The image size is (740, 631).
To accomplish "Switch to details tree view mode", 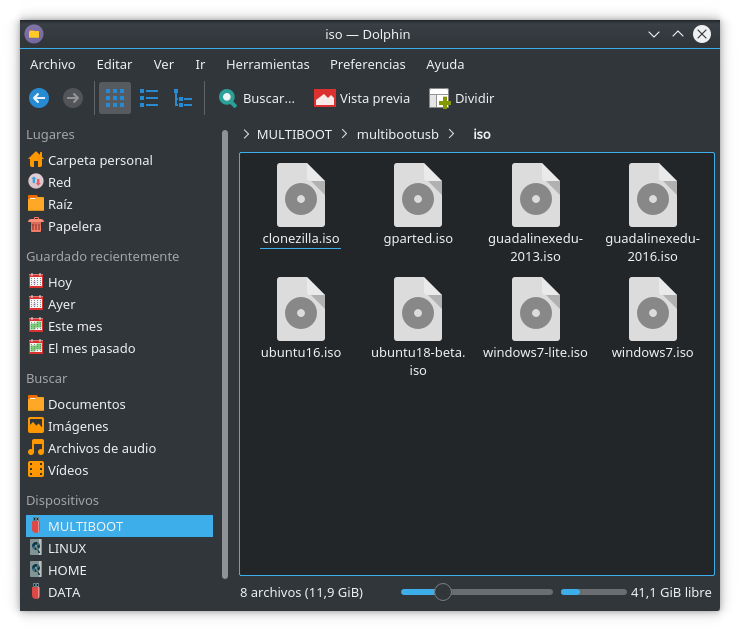I will coord(183,98).
